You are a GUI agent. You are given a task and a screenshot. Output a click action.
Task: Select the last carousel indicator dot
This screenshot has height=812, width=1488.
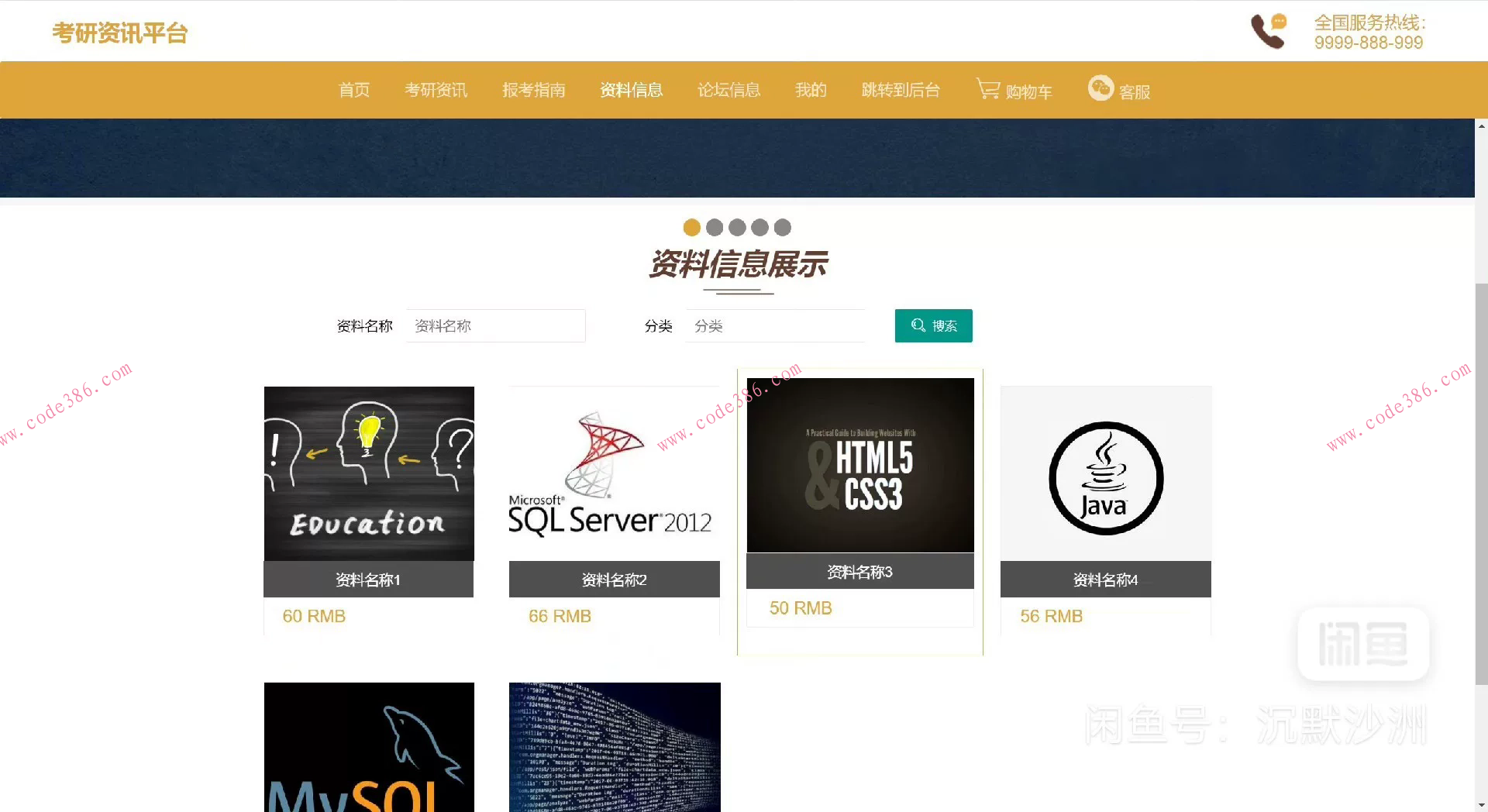point(782,227)
